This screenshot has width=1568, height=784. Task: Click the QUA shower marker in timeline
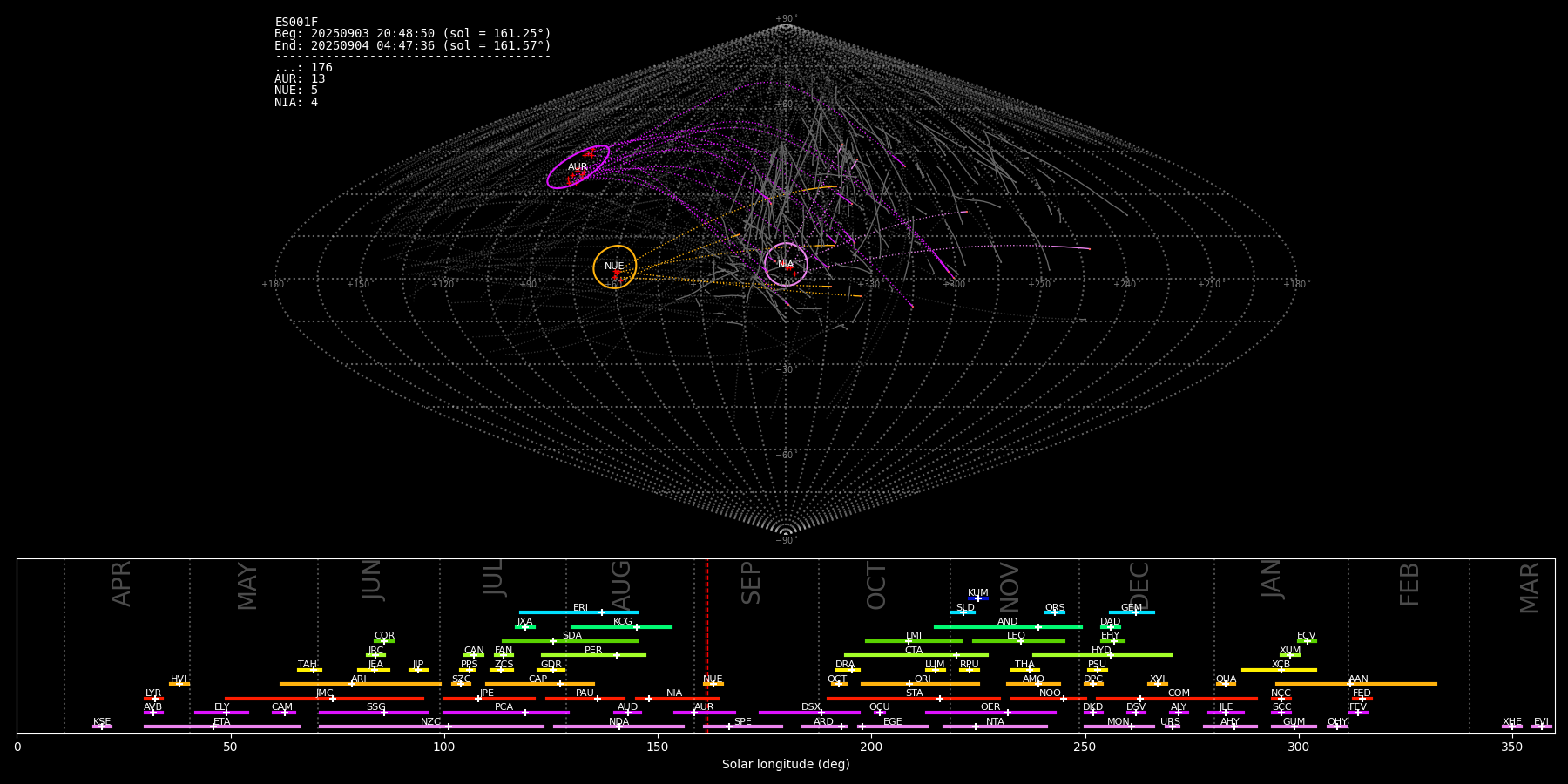[x=1226, y=684]
